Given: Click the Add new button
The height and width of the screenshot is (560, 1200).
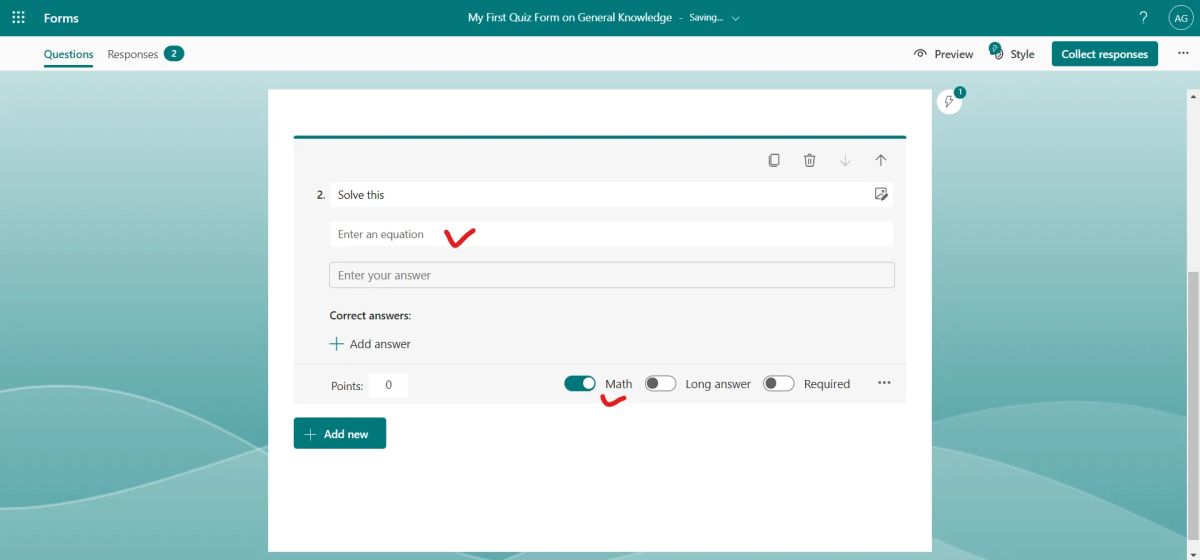Looking at the screenshot, I should click(x=340, y=434).
